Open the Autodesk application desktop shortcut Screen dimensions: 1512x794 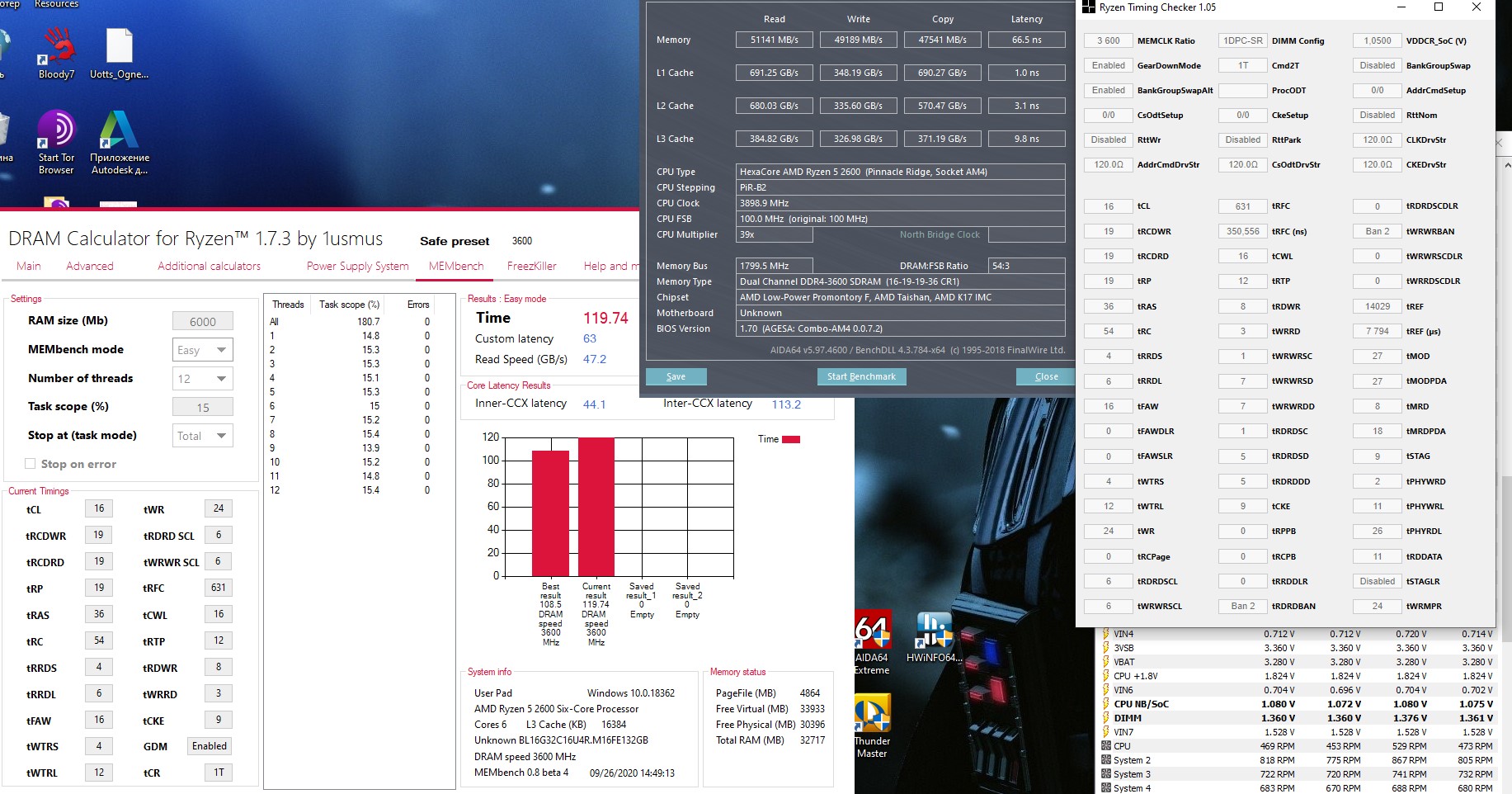click(120, 143)
